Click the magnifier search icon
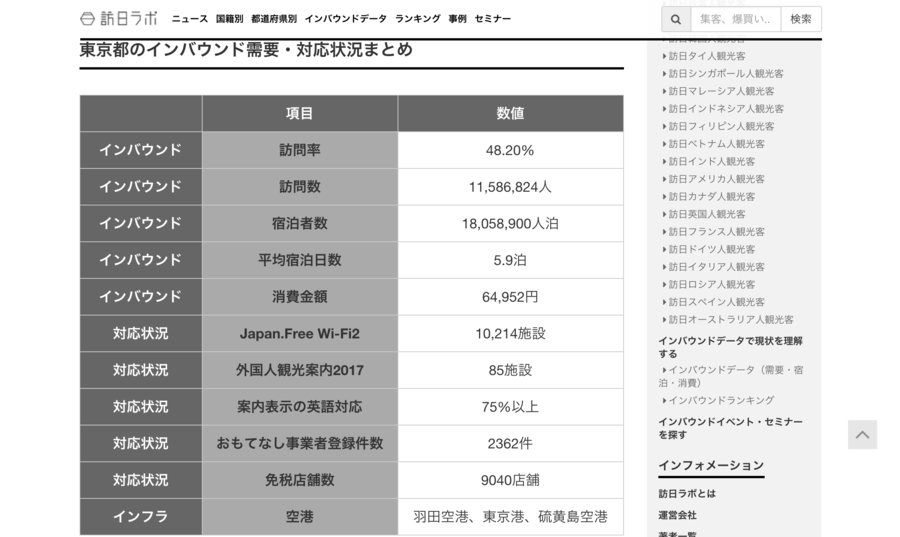 click(x=675, y=19)
